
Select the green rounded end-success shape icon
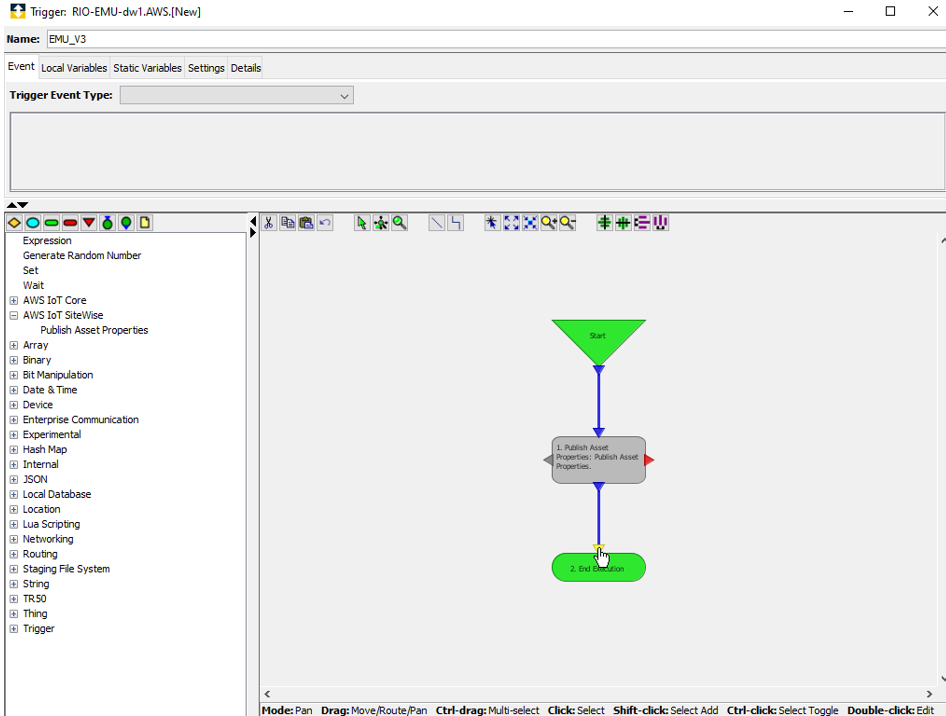52,223
